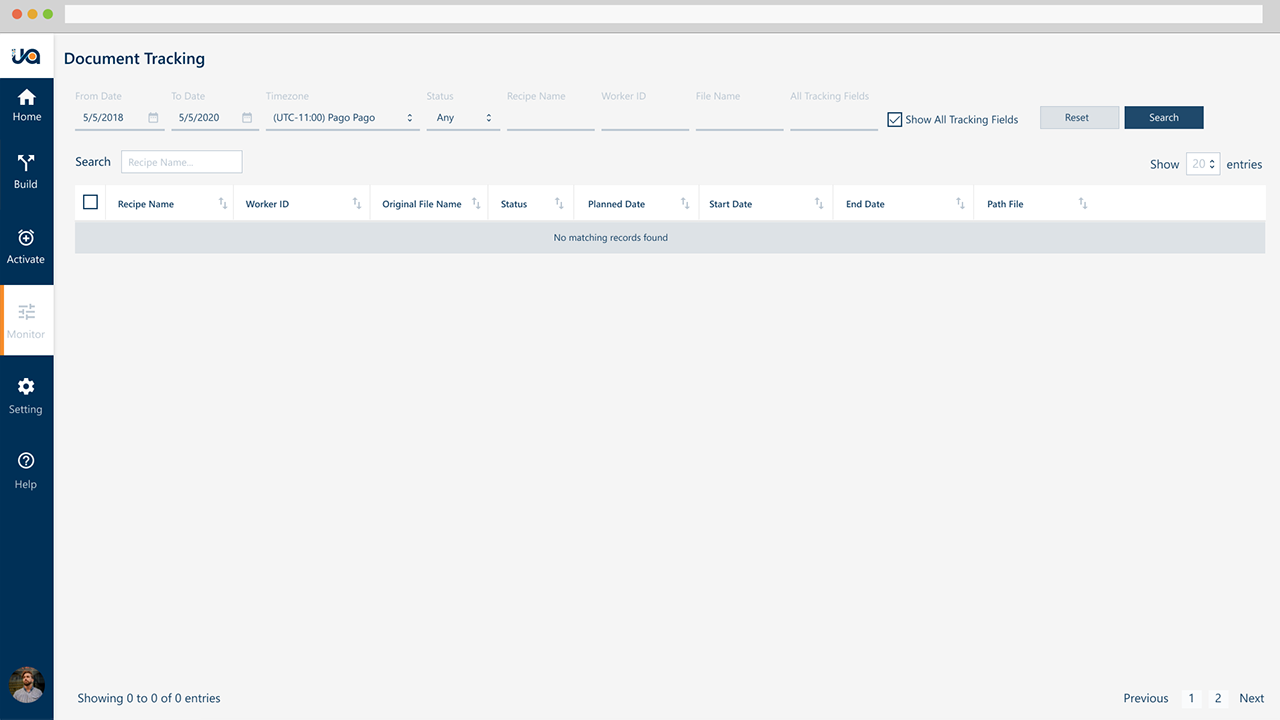Change the Show entries count selector
This screenshot has height=720, width=1280.
[1202, 164]
